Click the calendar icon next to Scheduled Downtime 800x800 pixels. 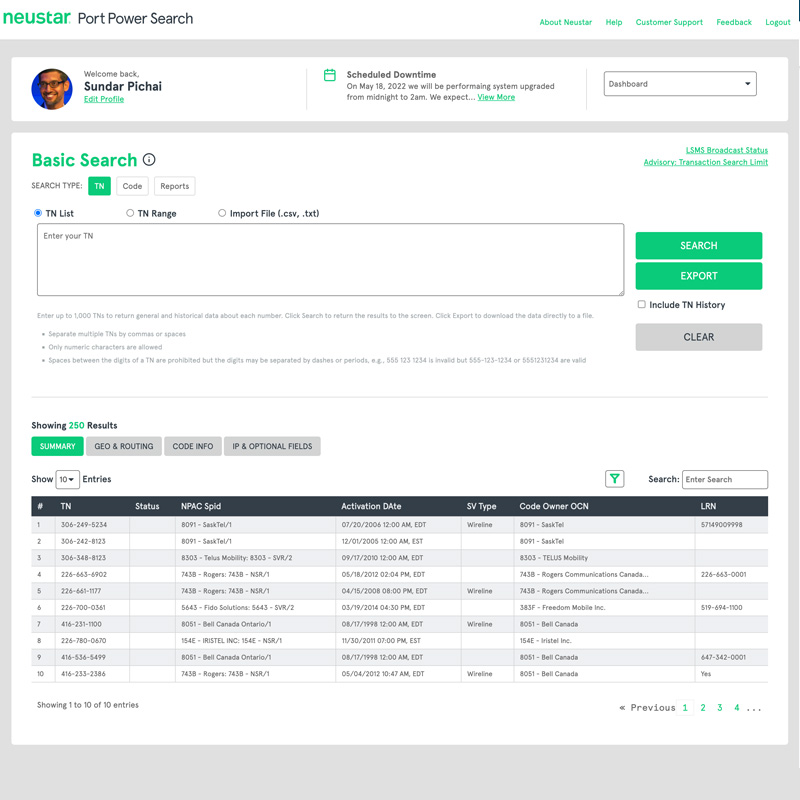coord(329,75)
